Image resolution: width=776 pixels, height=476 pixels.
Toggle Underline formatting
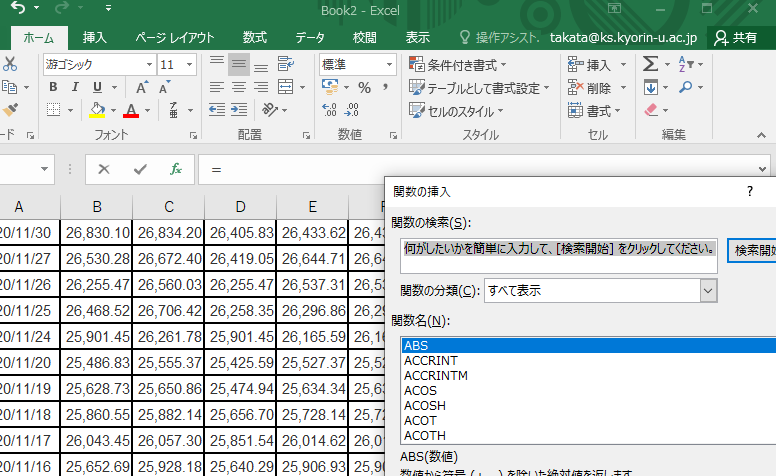click(97, 87)
